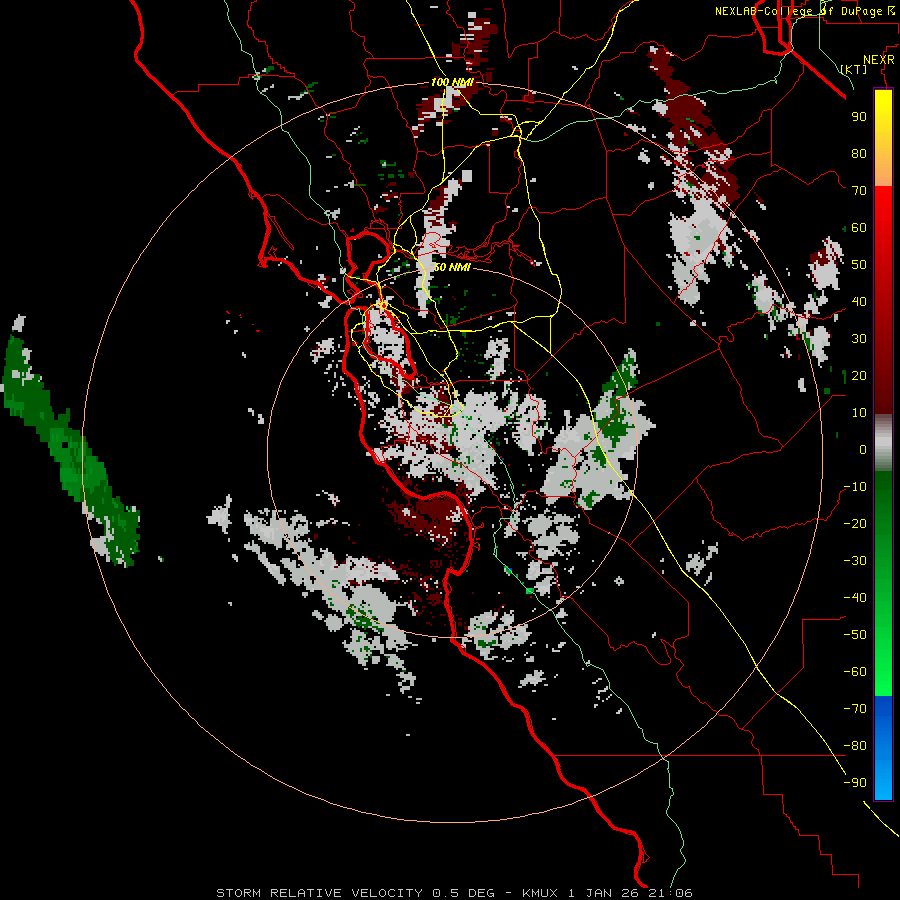Click the "0.5 DEG" elevation text

(463, 893)
